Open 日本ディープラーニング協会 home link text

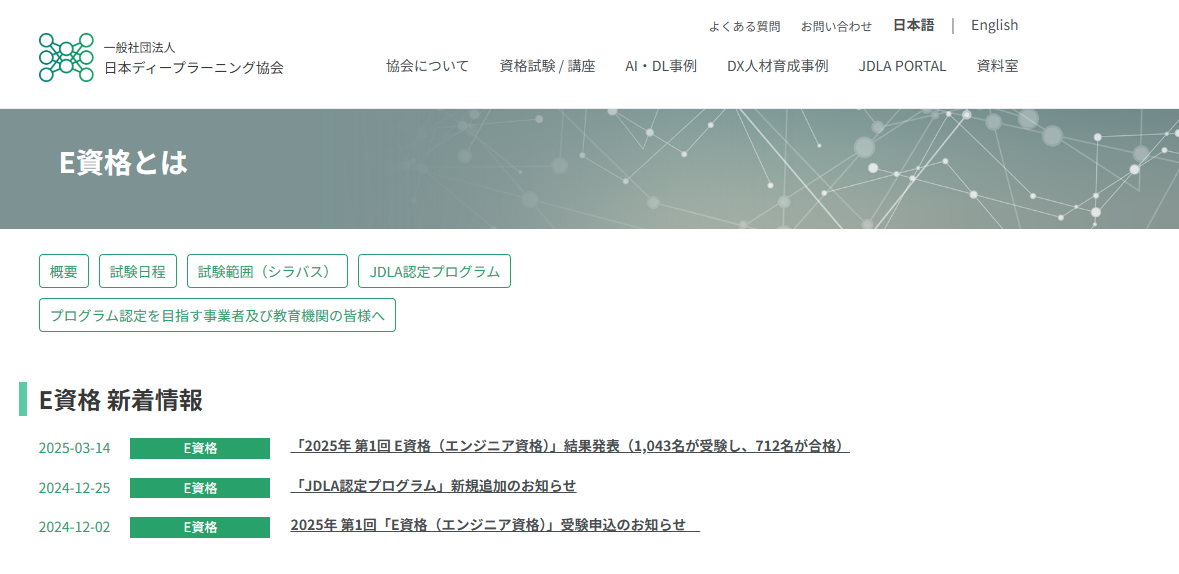[x=194, y=68]
